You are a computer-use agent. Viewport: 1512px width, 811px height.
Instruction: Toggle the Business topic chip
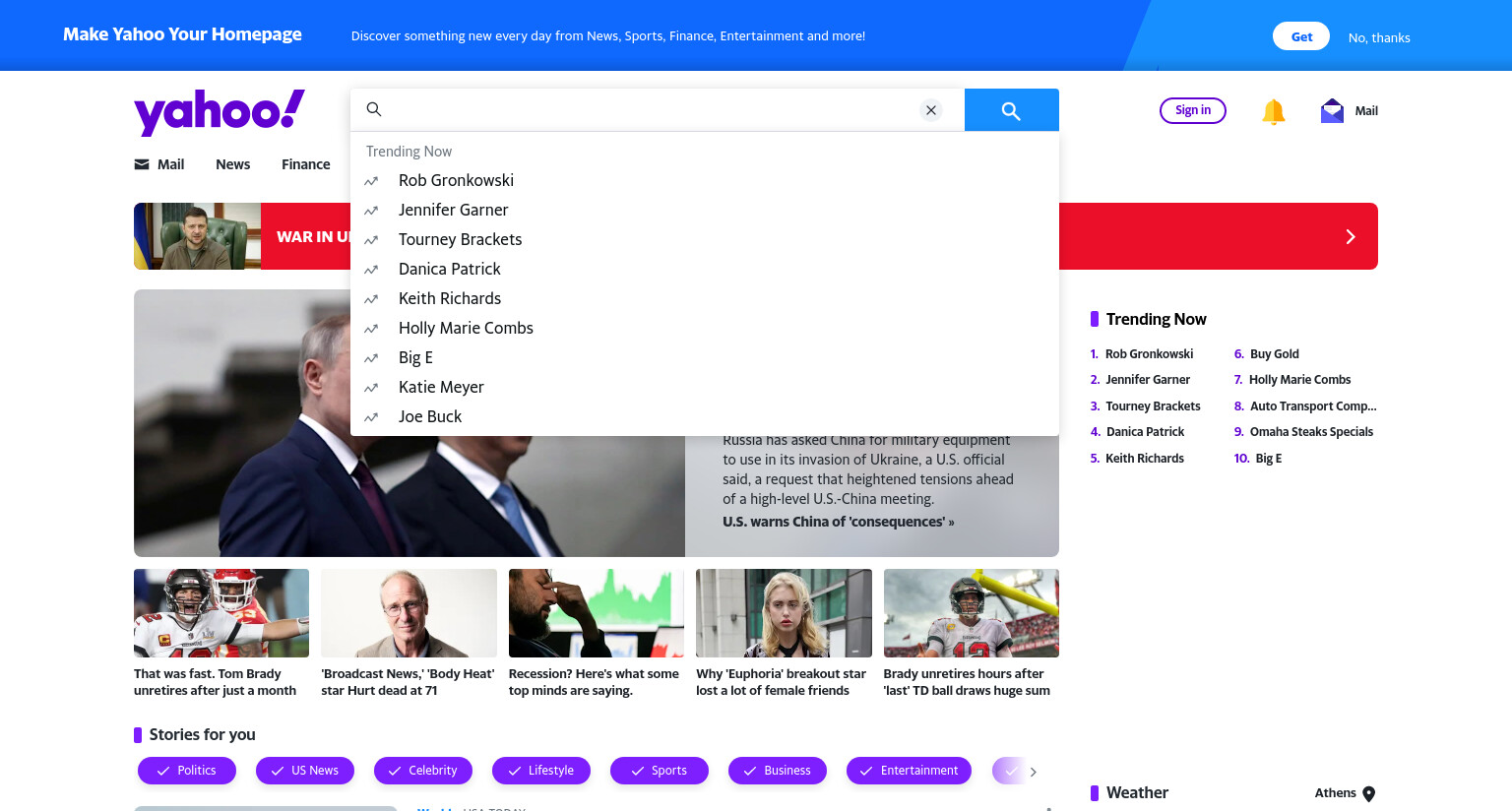pyautogui.click(x=778, y=771)
